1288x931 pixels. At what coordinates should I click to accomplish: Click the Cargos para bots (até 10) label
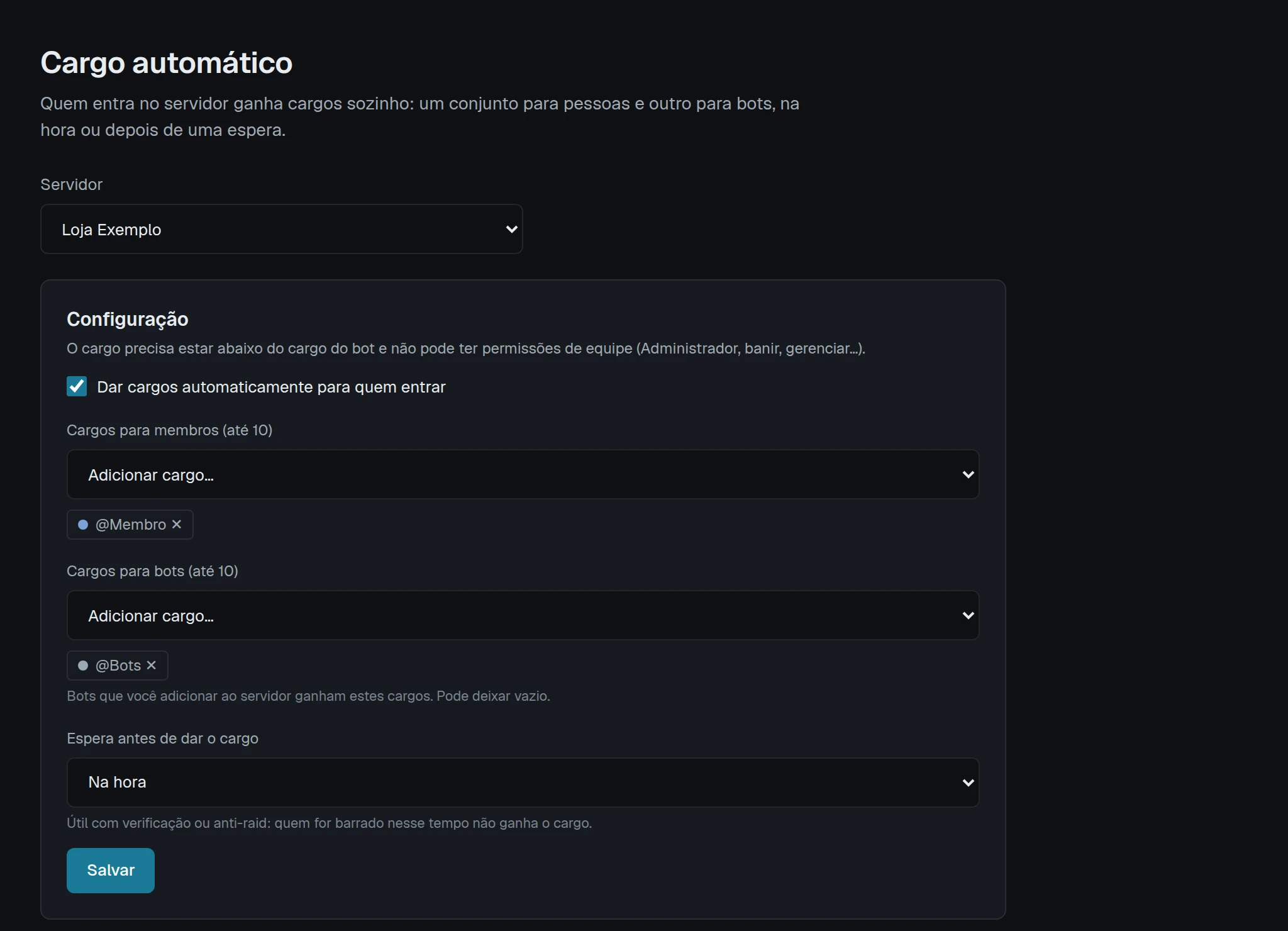coord(153,571)
